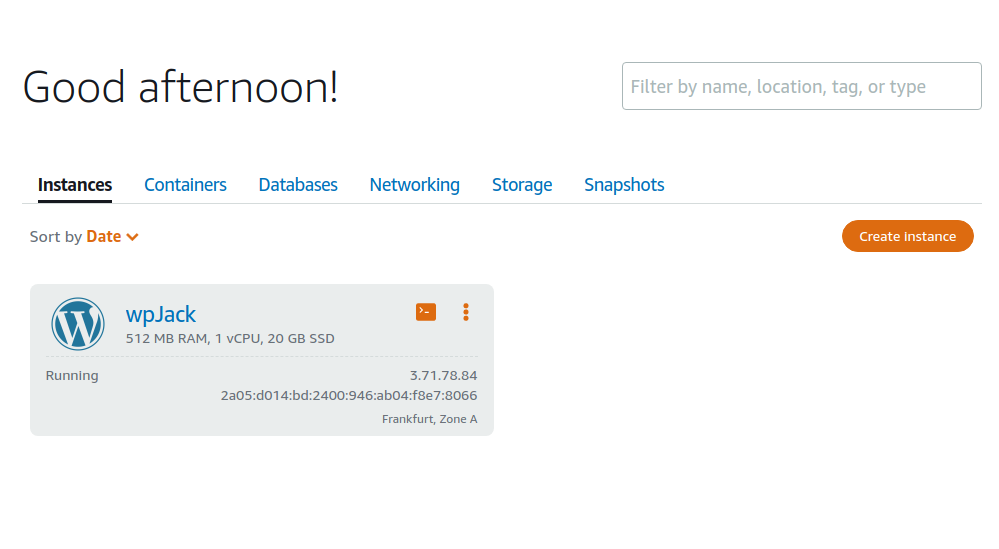The height and width of the screenshot is (549, 999).
Task: Switch to the Databases tab
Action: pos(298,185)
